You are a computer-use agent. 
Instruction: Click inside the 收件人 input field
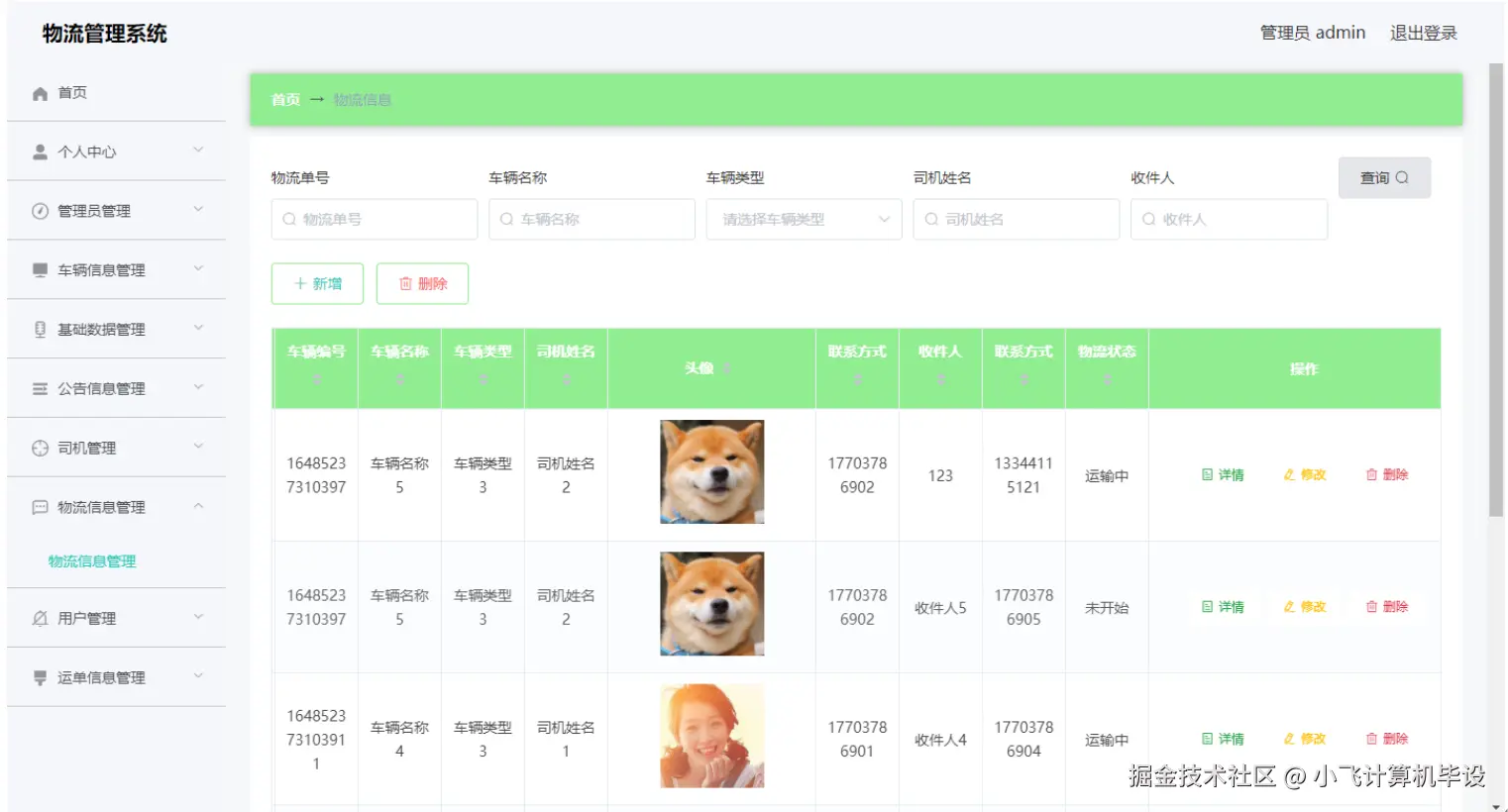(1229, 219)
